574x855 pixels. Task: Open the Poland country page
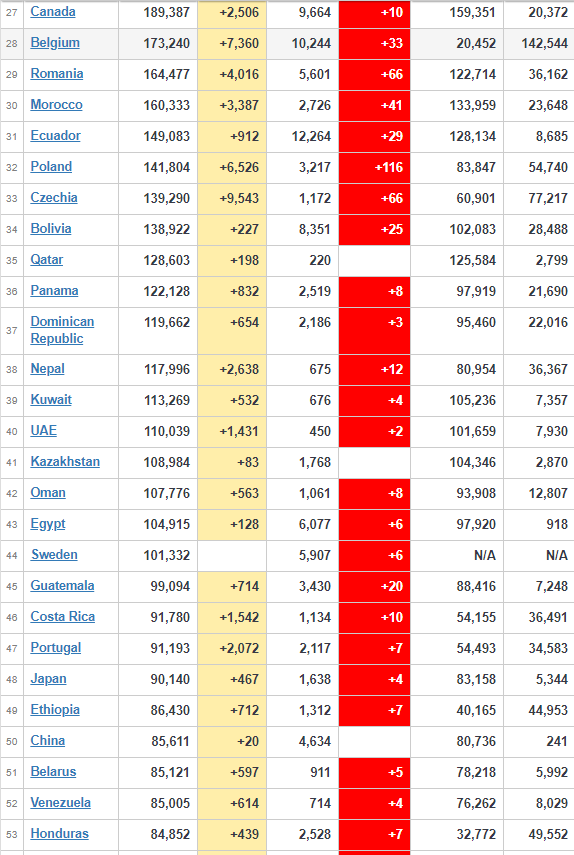click(x=51, y=167)
